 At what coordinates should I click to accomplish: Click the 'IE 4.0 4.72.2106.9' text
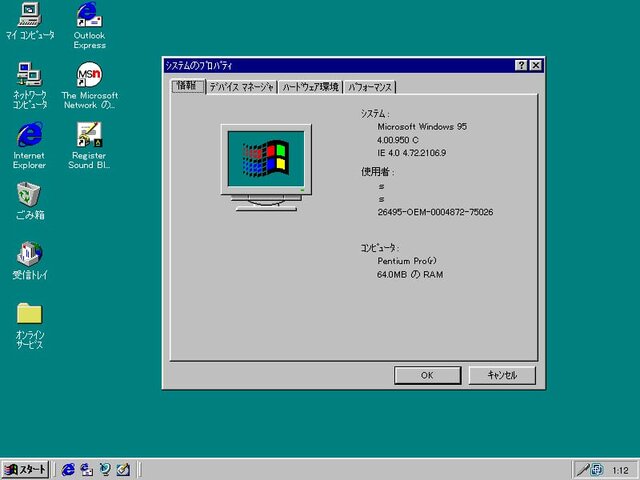tap(411, 153)
